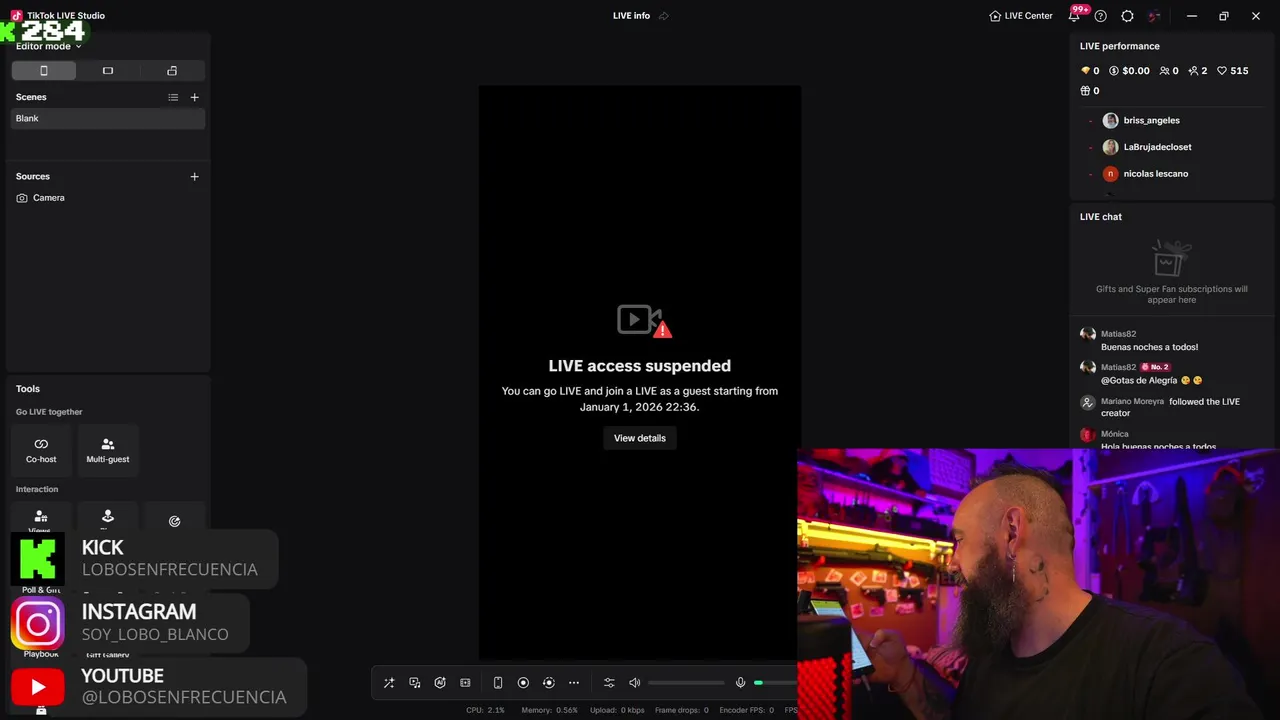Select the dual portrait-landscape layout mode

(x=172, y=71)
